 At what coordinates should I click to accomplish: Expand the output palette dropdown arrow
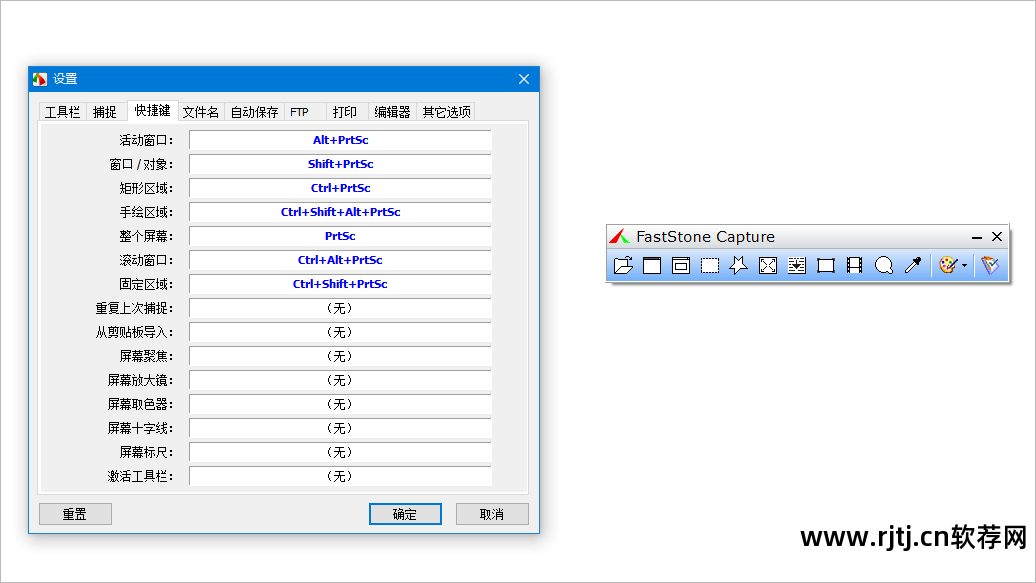(x=965, y=266)
